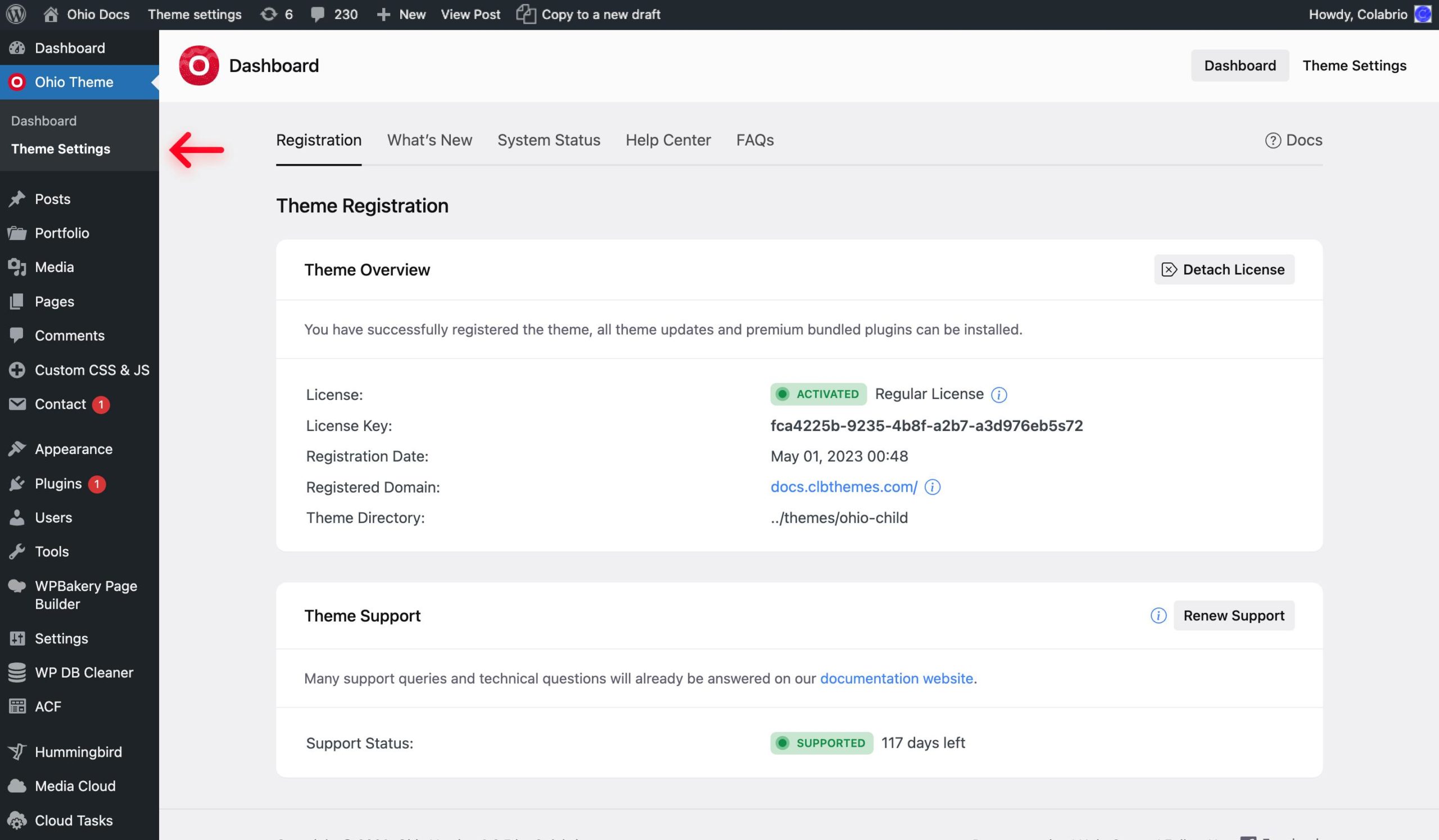Screen dimensions: 1439x840
Task: Click the Custom CSS & JS plus icon
Action: point(17,370)
